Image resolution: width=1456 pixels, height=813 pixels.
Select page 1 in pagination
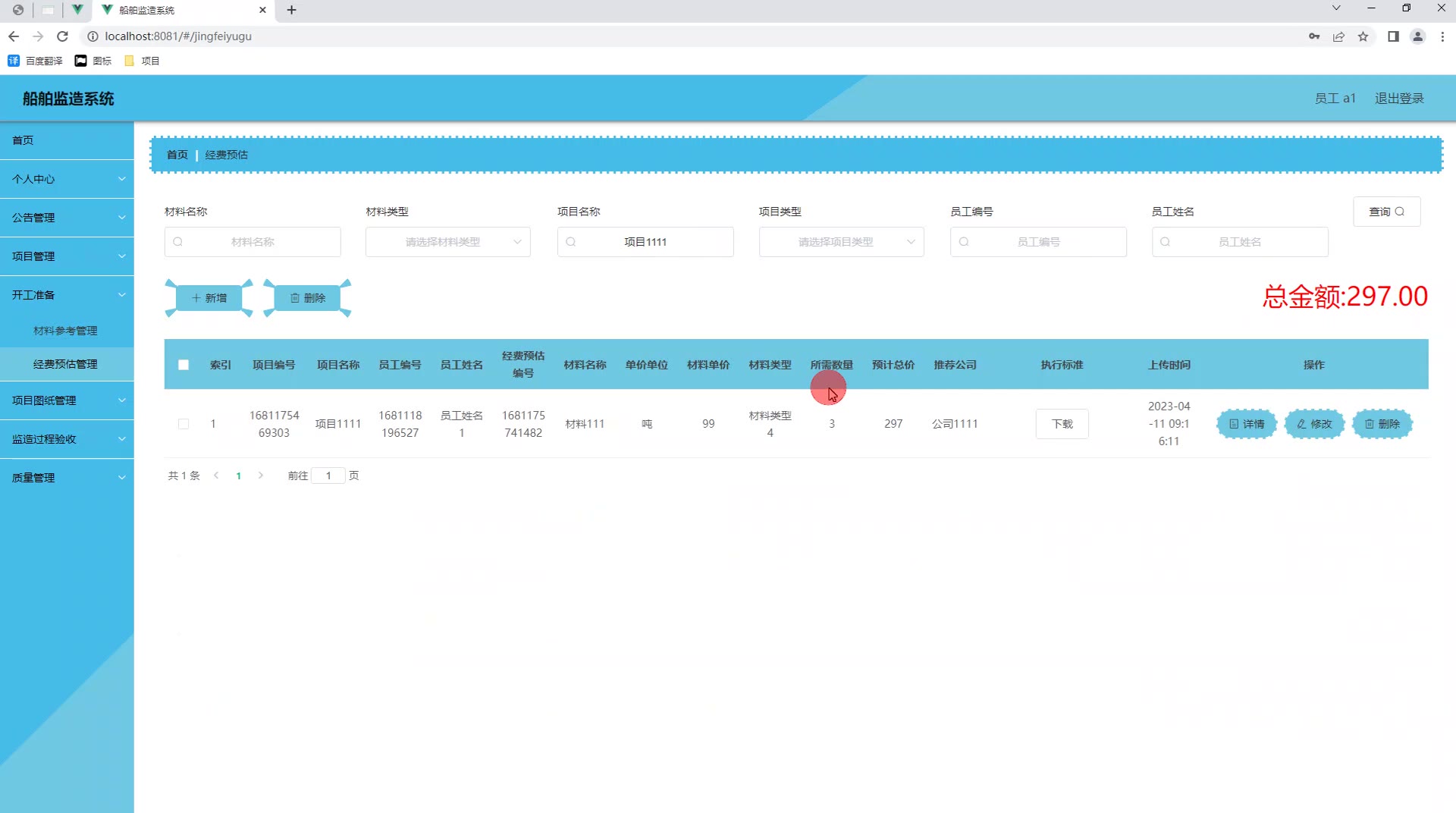pos(239,476)
